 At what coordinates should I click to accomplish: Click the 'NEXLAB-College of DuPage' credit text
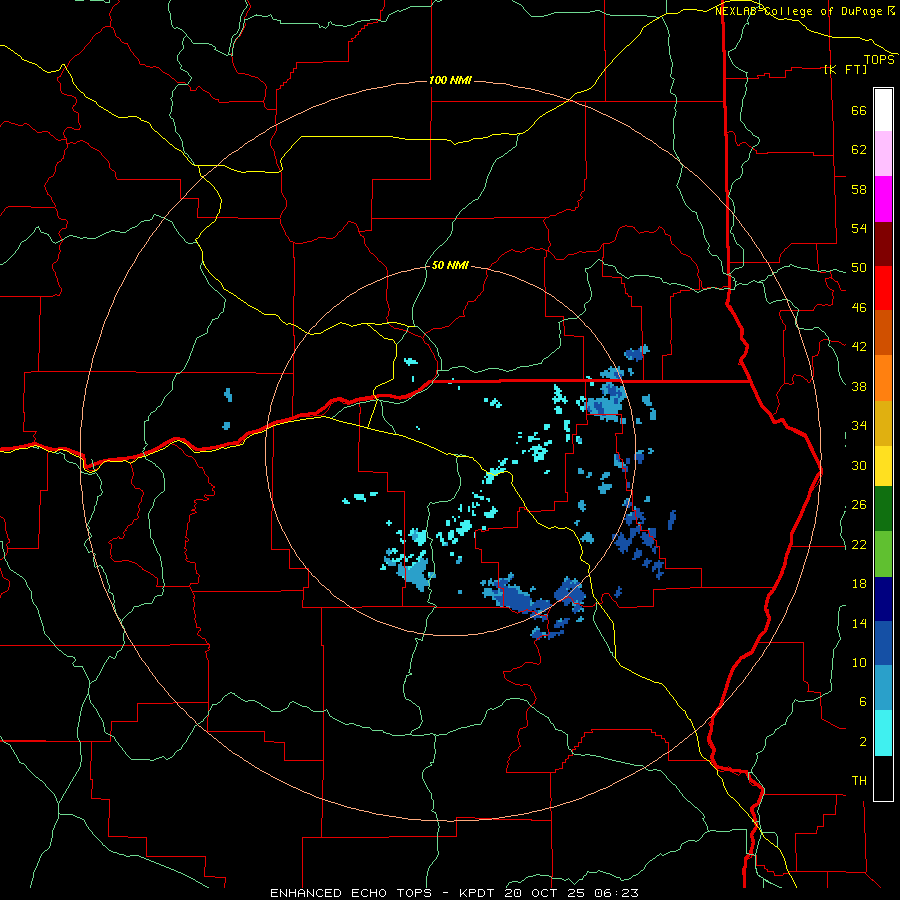click(x=799, y=11)
